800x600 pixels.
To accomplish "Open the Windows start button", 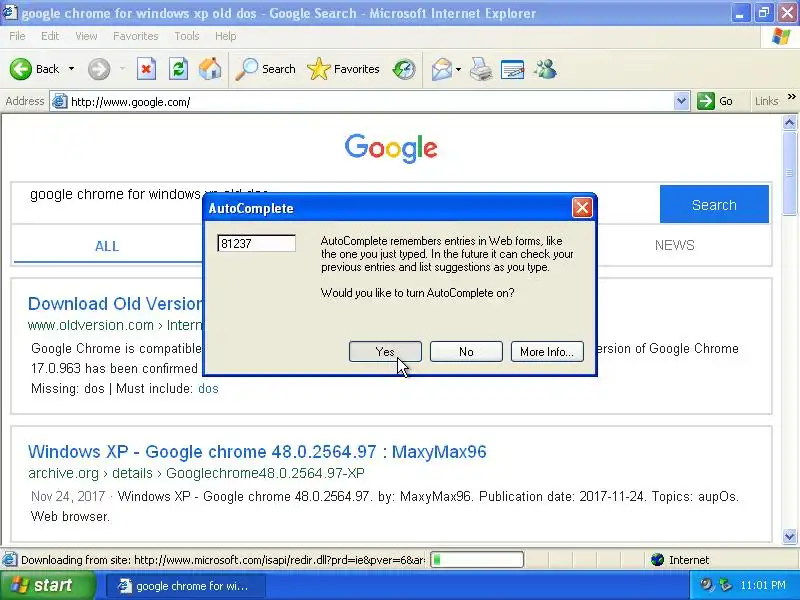I will point(46,585).
